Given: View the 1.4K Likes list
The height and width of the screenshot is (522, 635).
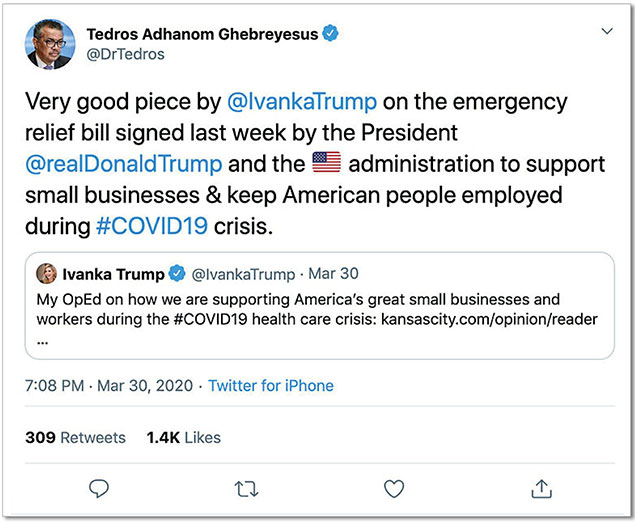Looking at the screenshot, I should coord(183,437).
